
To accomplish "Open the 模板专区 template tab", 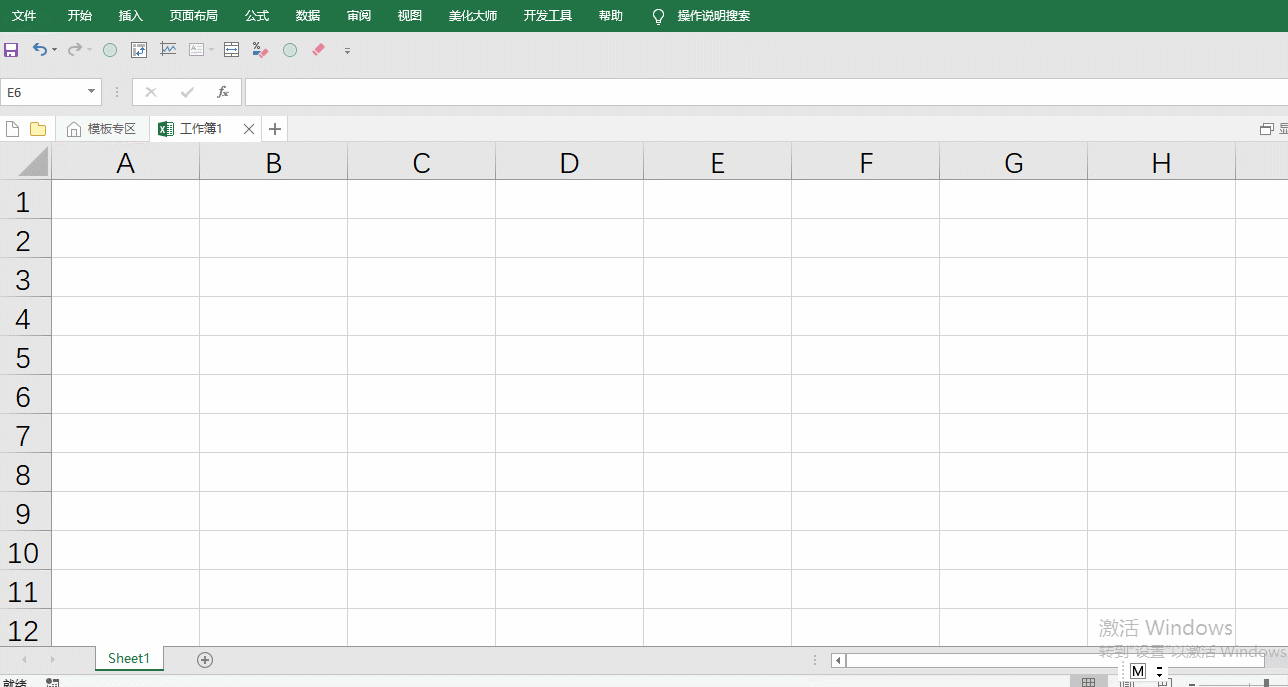I will point(102,129).
